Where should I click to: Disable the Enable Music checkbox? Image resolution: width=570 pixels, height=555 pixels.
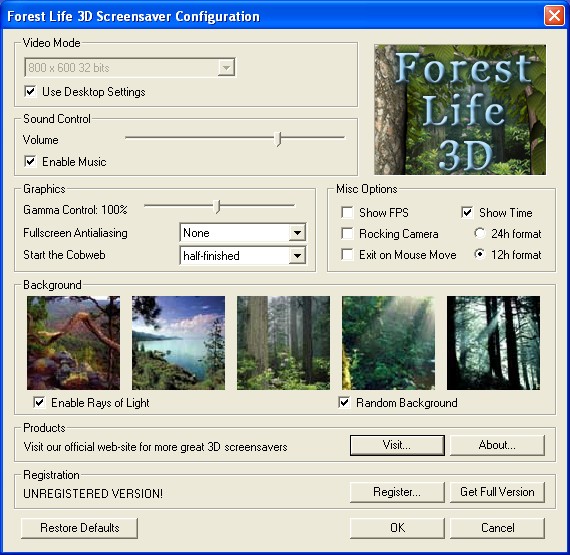[x=31, y=161]
